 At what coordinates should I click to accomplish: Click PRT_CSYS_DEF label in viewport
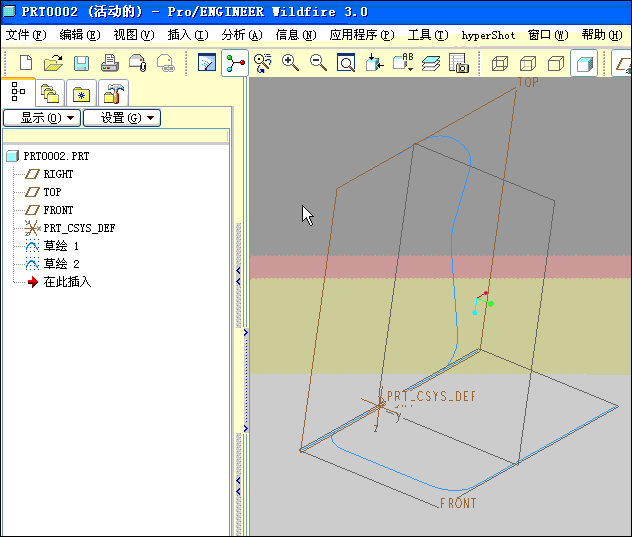[431, 396]
